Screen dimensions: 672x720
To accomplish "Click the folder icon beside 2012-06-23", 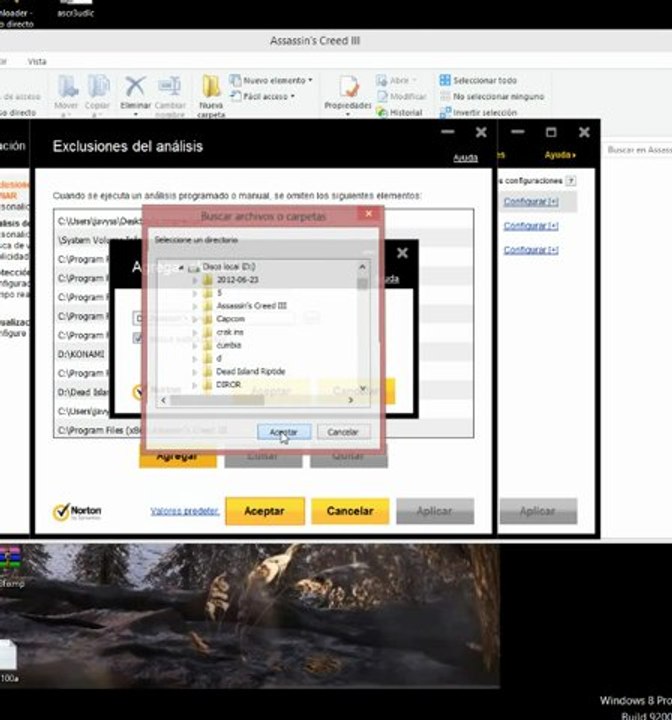I will pos(208,280).
